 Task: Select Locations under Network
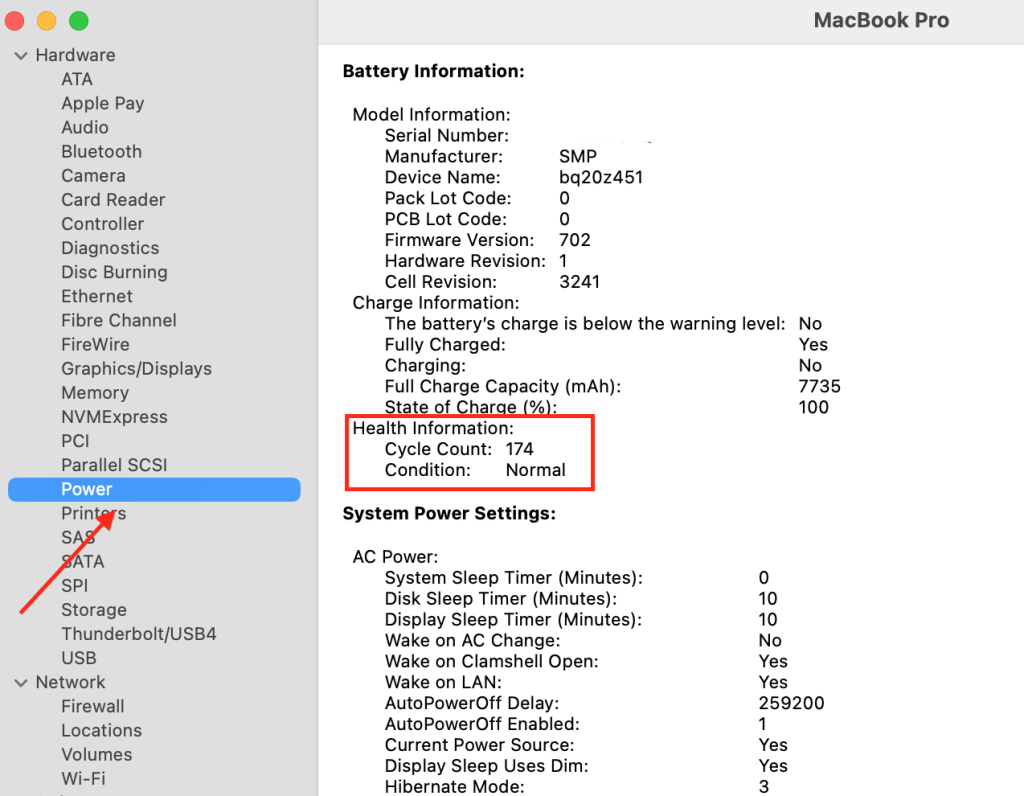tap(101, 731)
